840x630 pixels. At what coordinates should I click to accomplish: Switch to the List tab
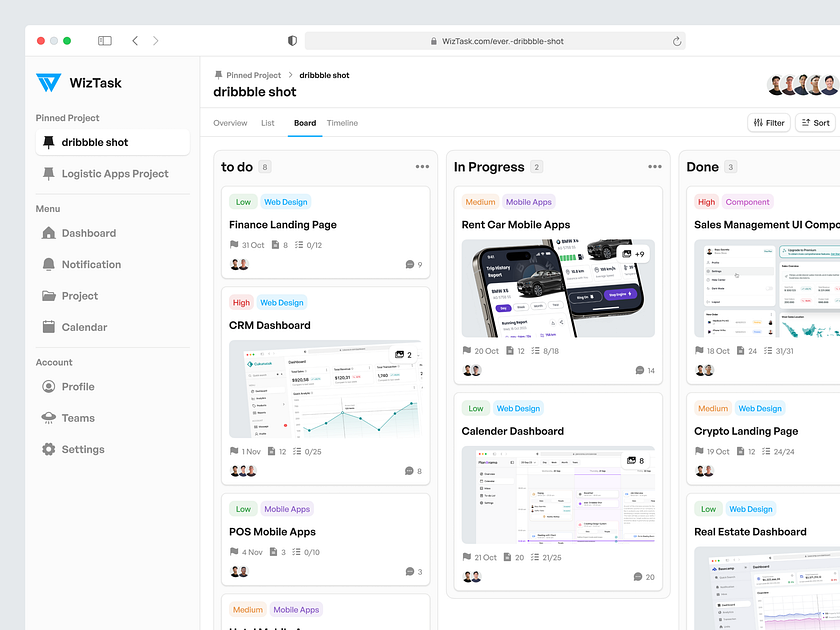coord(267,122)
